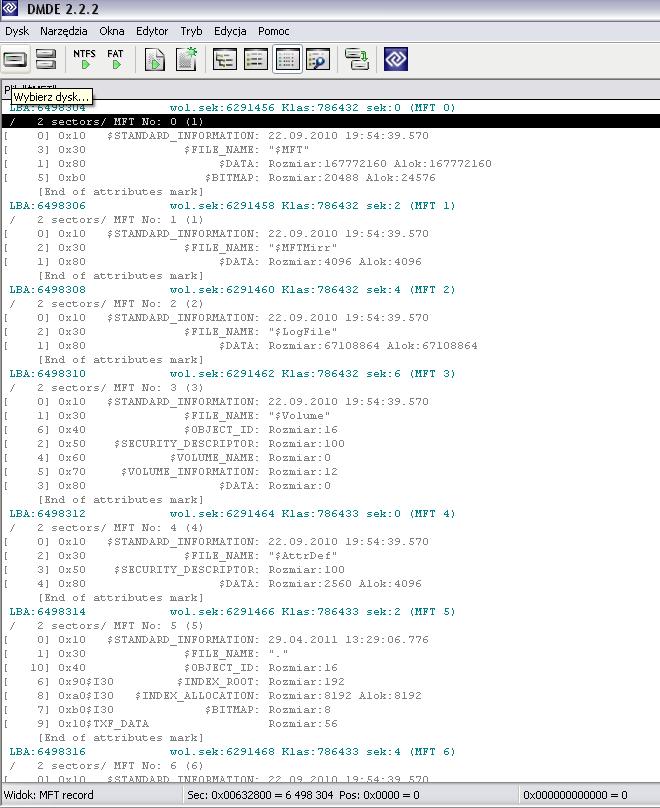
Task: Click $DATA row with Rozmiar:67108864
Action: (x=331, y=345)
